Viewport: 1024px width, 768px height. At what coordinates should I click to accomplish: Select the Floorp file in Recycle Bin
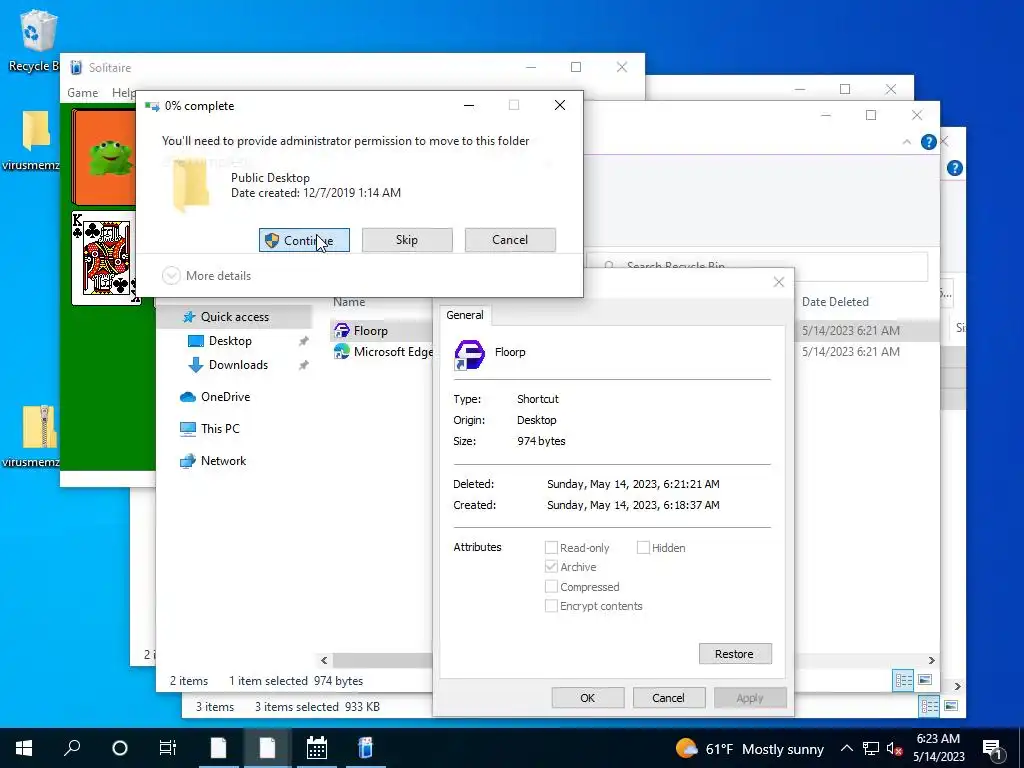pos(370,331)
